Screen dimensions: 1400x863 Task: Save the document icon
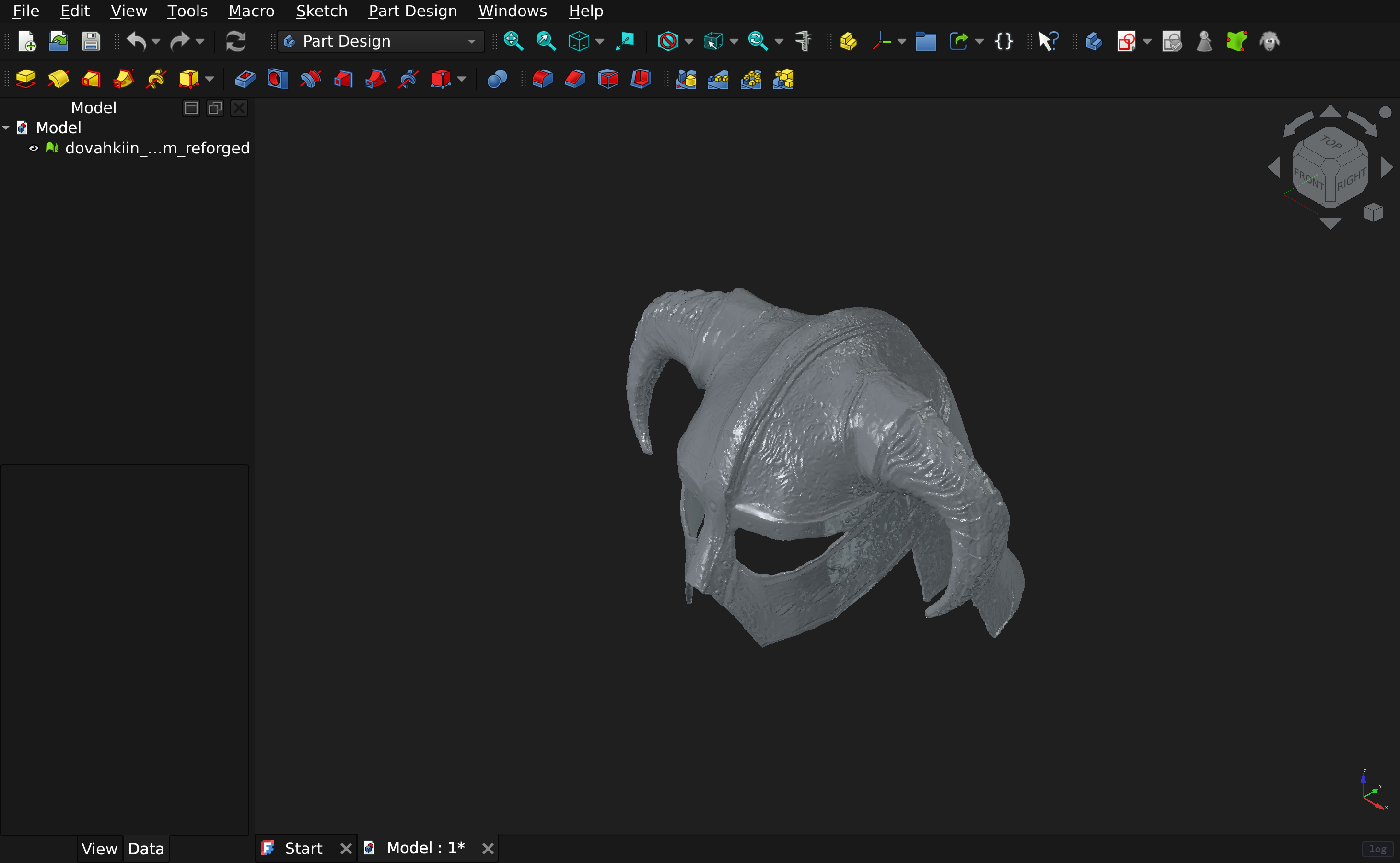tap(91, 42)
